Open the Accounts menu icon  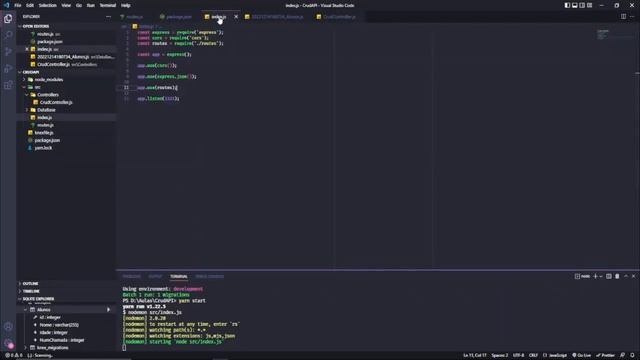point(8,327)
